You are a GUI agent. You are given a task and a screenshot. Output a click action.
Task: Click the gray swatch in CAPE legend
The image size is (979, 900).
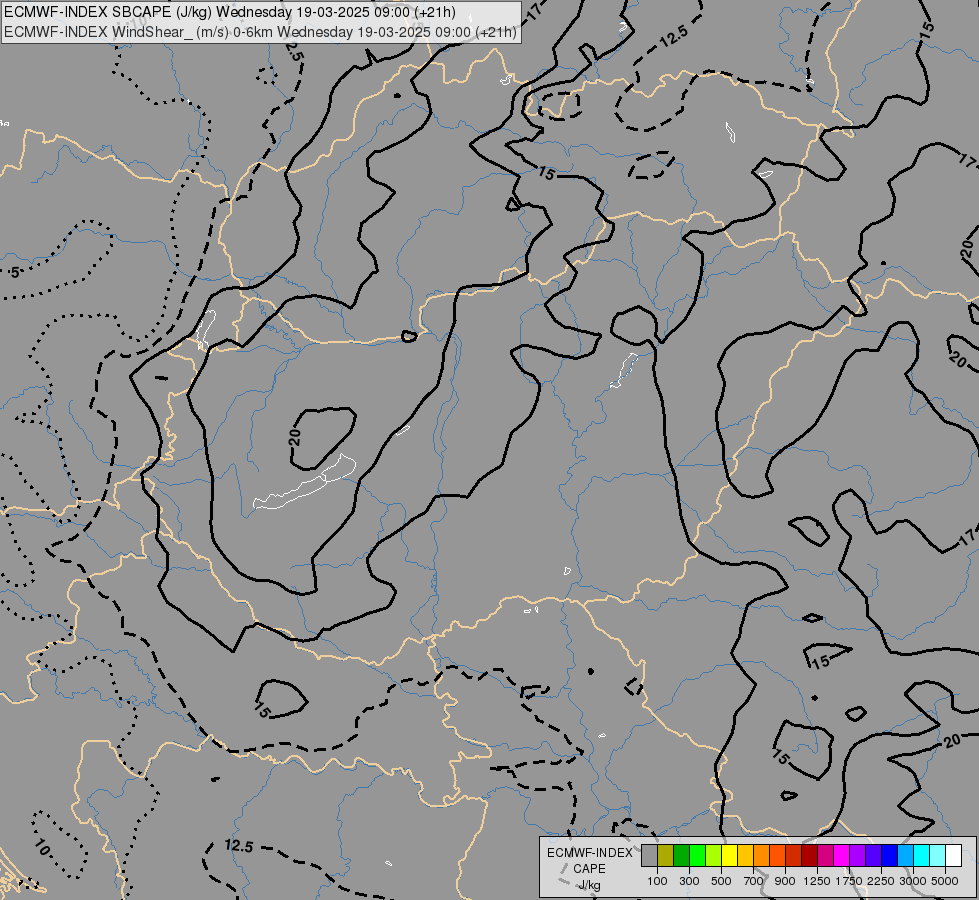649,855
